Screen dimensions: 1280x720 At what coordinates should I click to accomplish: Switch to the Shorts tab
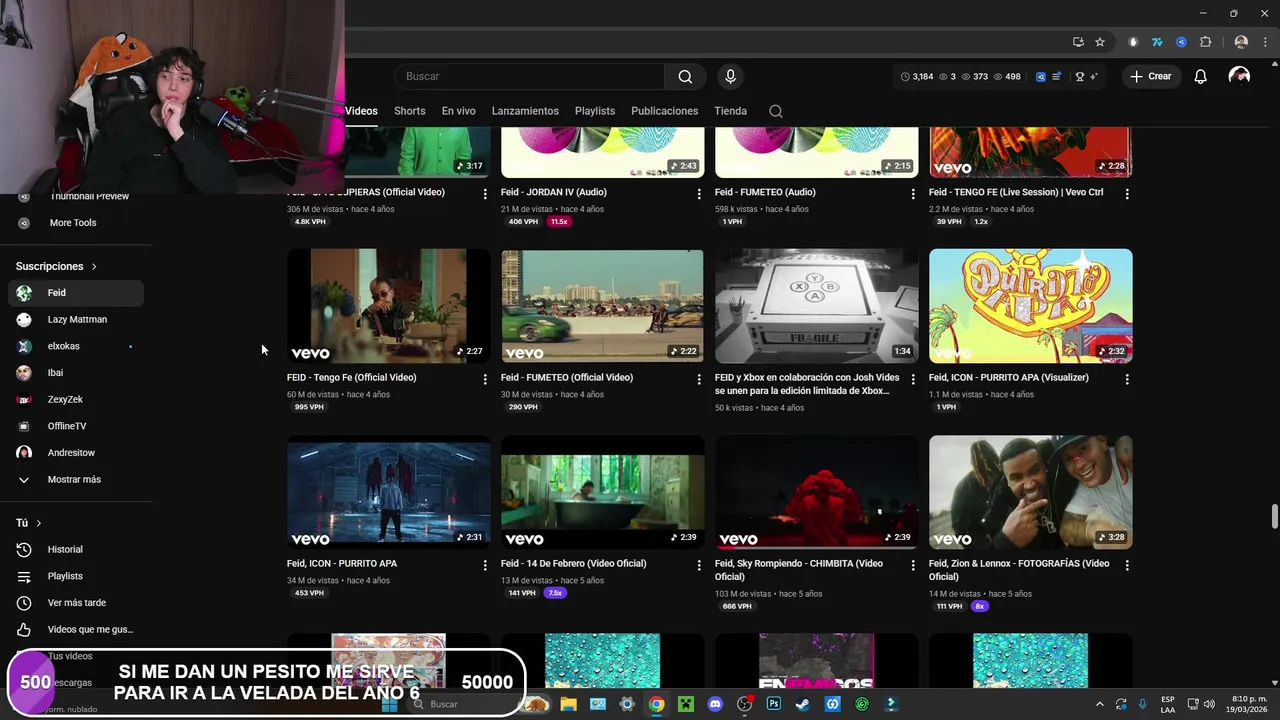[409, 111]
